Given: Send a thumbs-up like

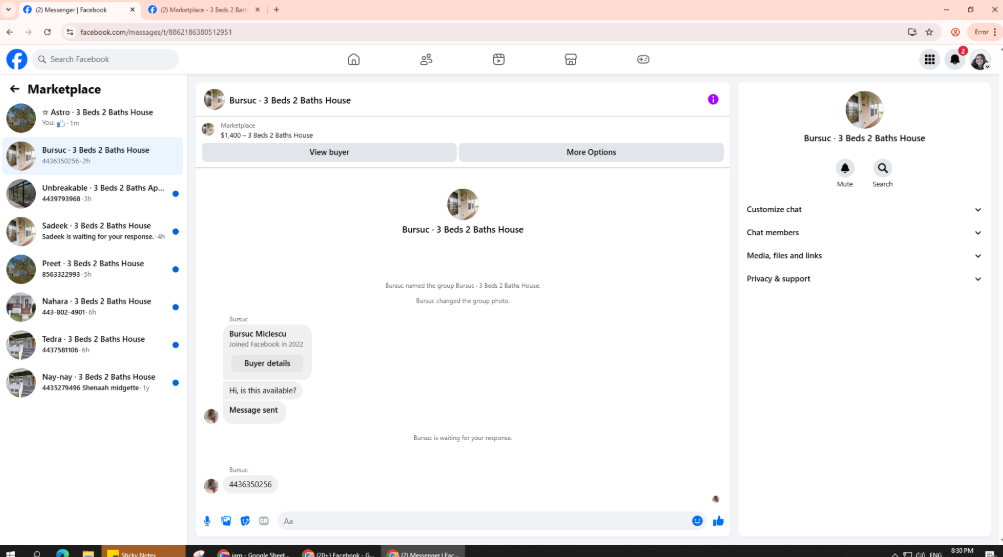Looking at the screenshot, I should (x=718, y=521).
